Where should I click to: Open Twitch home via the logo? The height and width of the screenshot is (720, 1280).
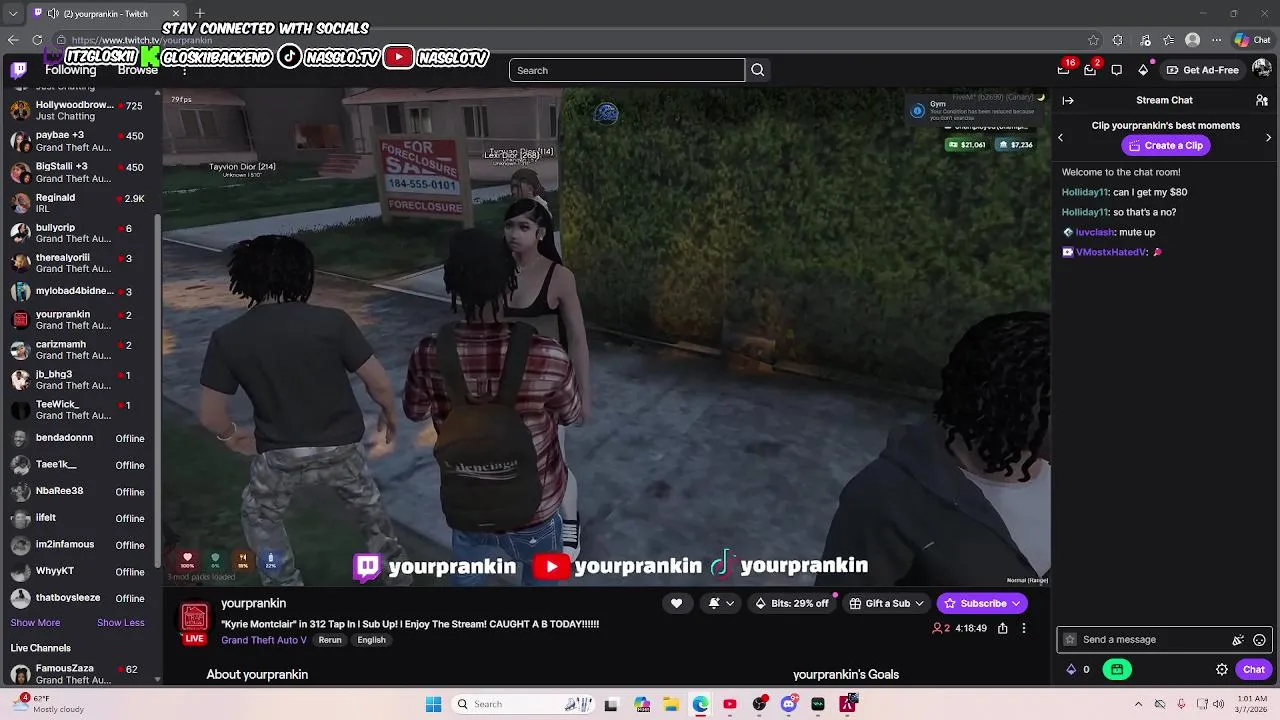(19, 69)
